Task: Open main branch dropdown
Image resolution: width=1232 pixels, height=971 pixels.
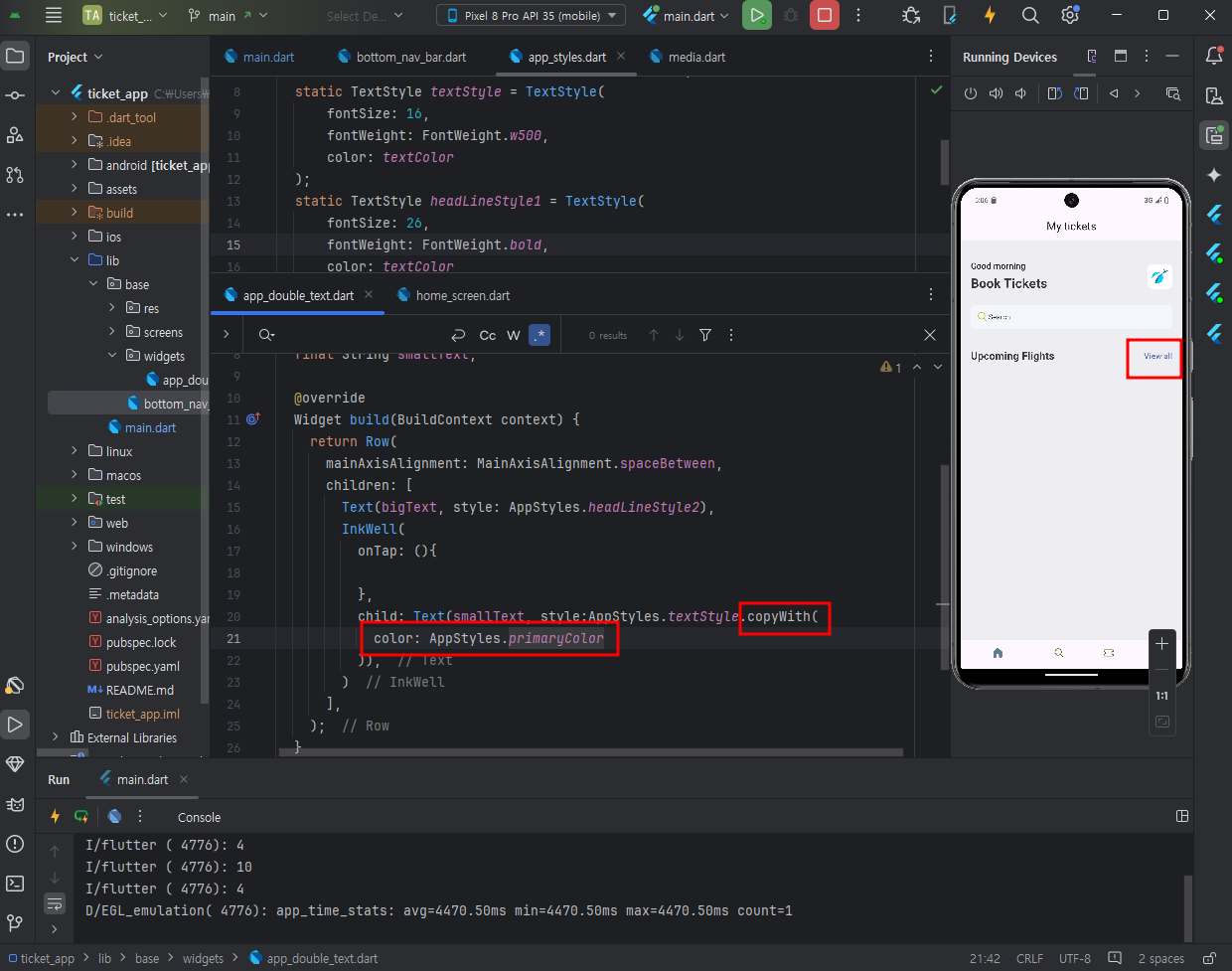Action: [228, 15]
